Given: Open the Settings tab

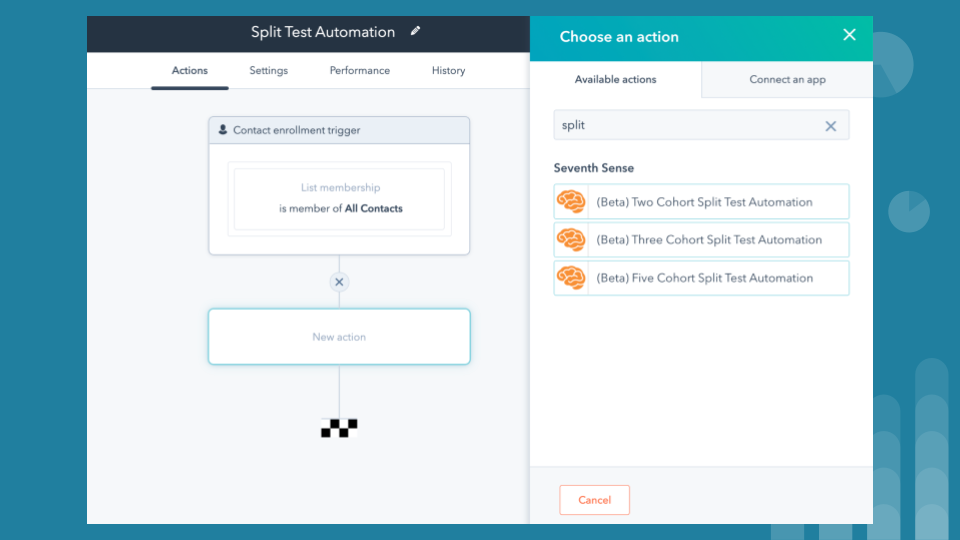Looking at the screenshot, I should pos(268,71).
